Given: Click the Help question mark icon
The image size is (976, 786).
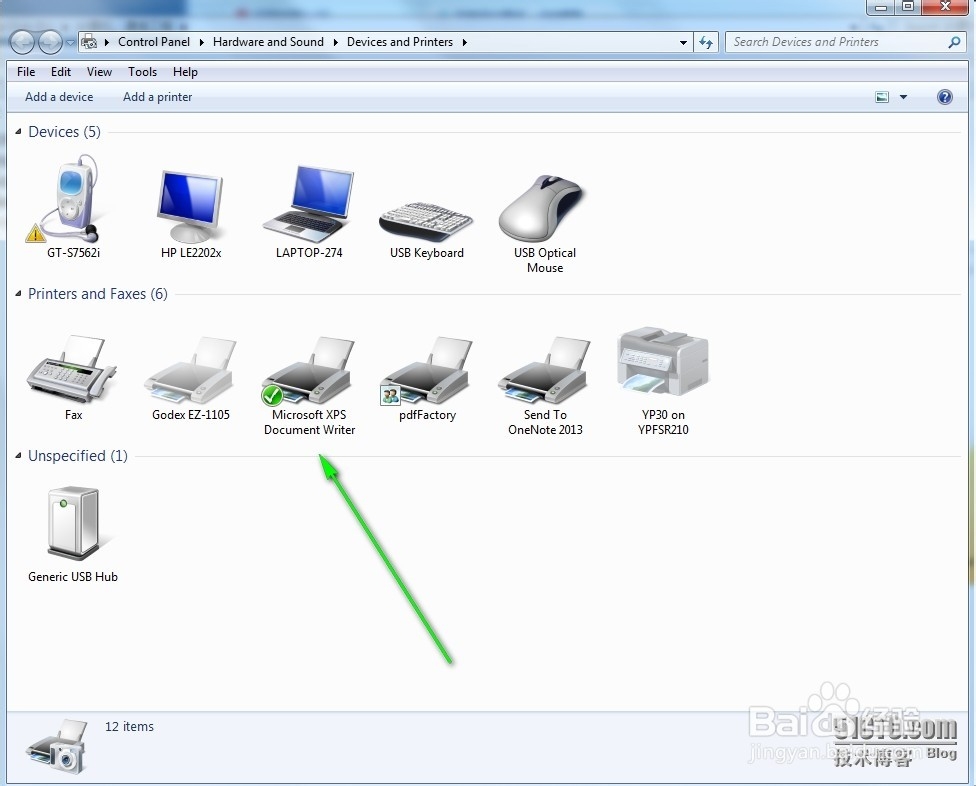Looking at the screenshot, I should coord(944,96).
